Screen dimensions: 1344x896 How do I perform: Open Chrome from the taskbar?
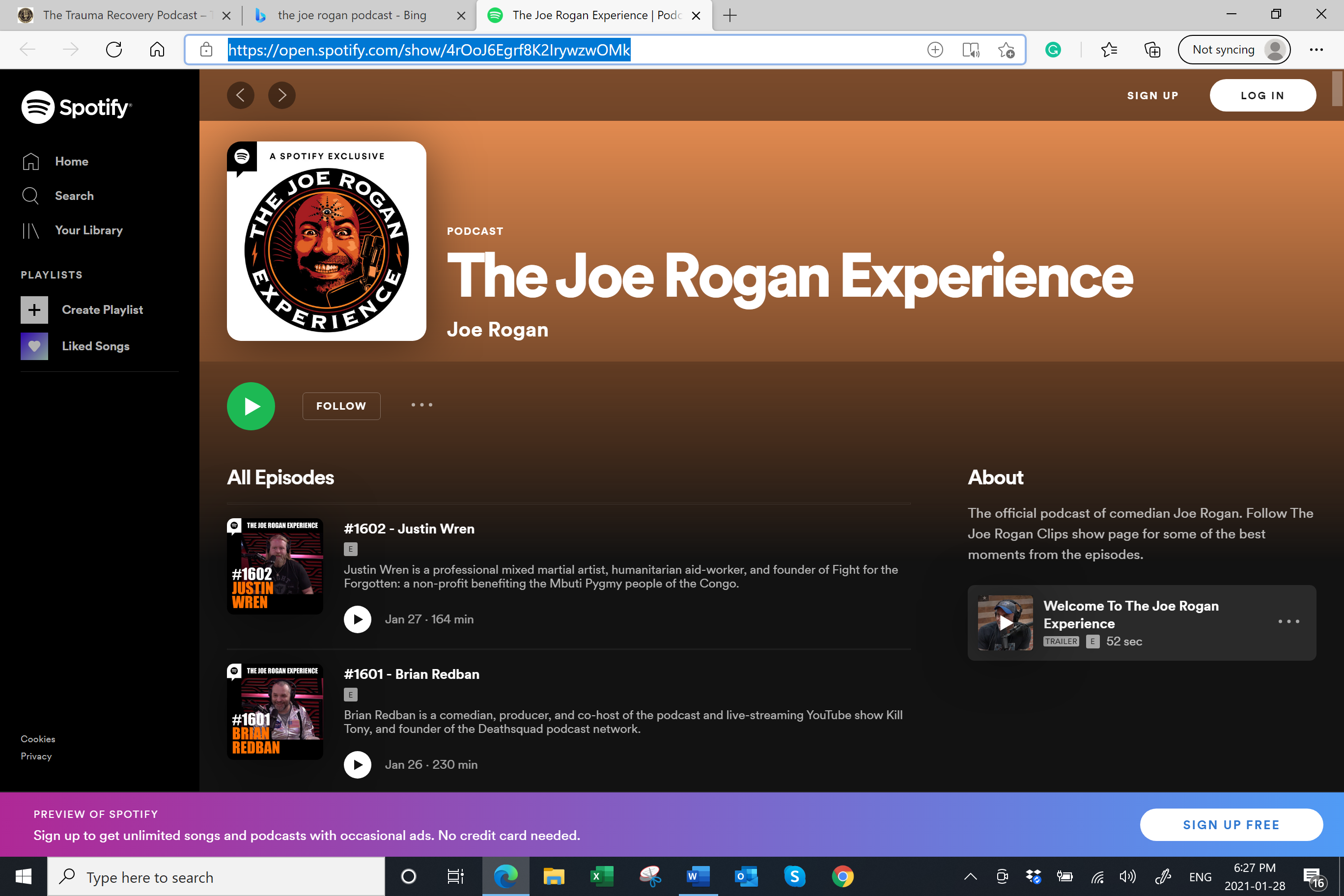842,876
